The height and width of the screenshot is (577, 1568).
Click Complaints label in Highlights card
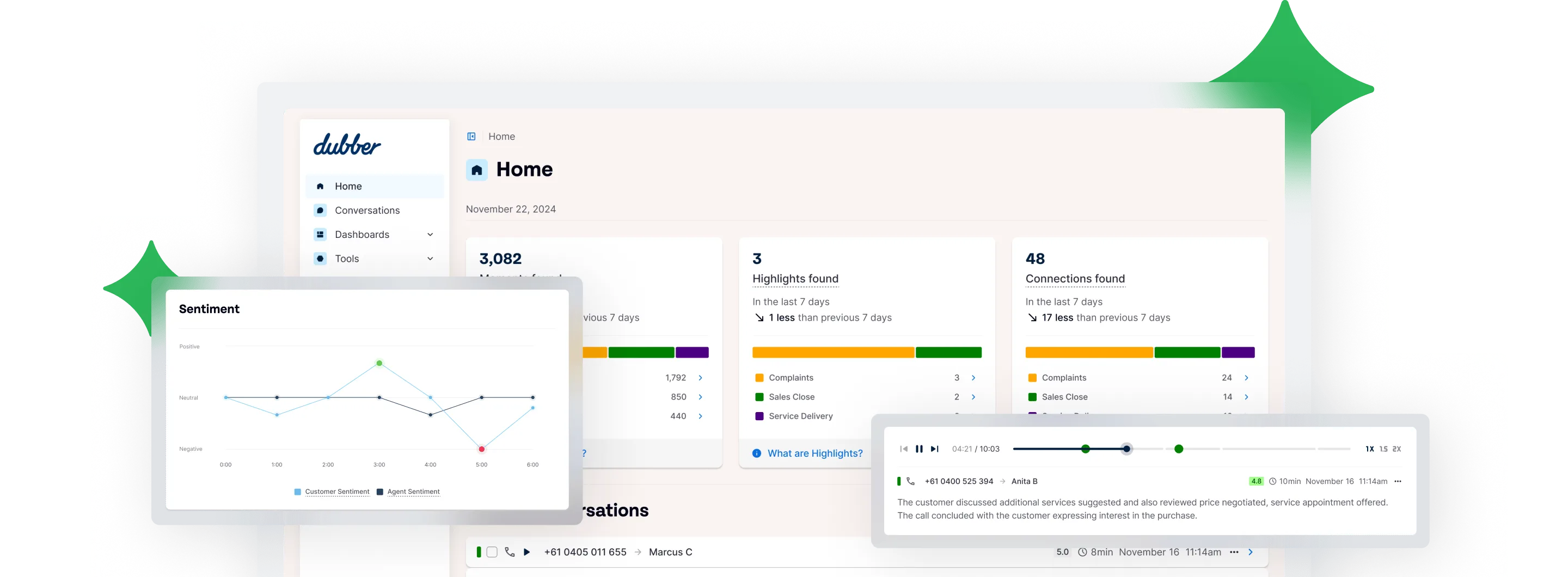(791, 378)
